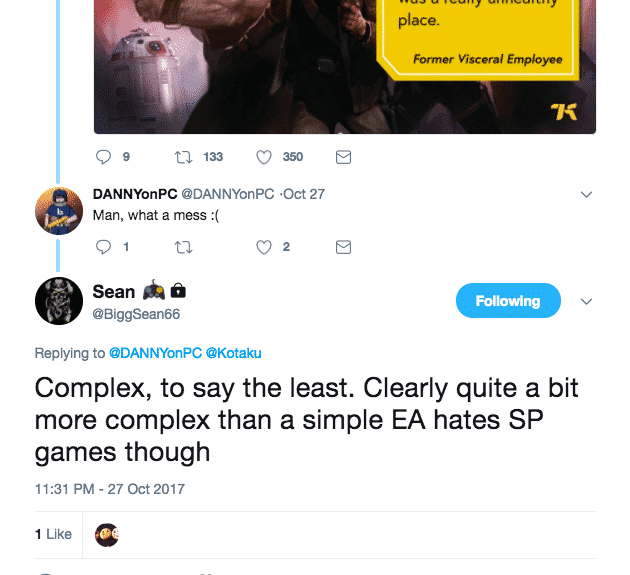Send Kotaku tweet via direct message
This screenshot has height=575, width=630.
pos(343,157)
